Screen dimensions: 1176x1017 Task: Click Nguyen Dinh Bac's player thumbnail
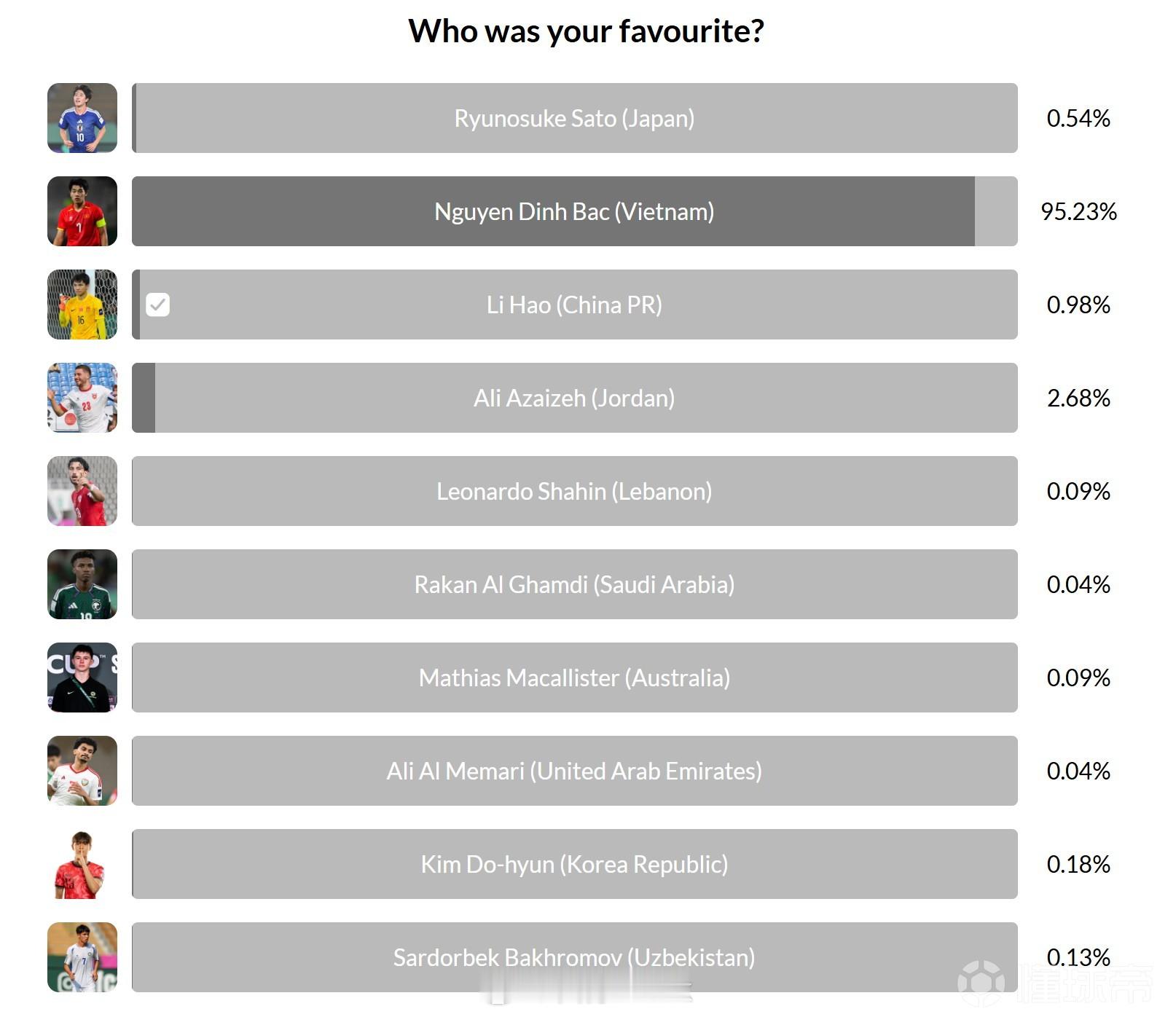coord(82,211)
